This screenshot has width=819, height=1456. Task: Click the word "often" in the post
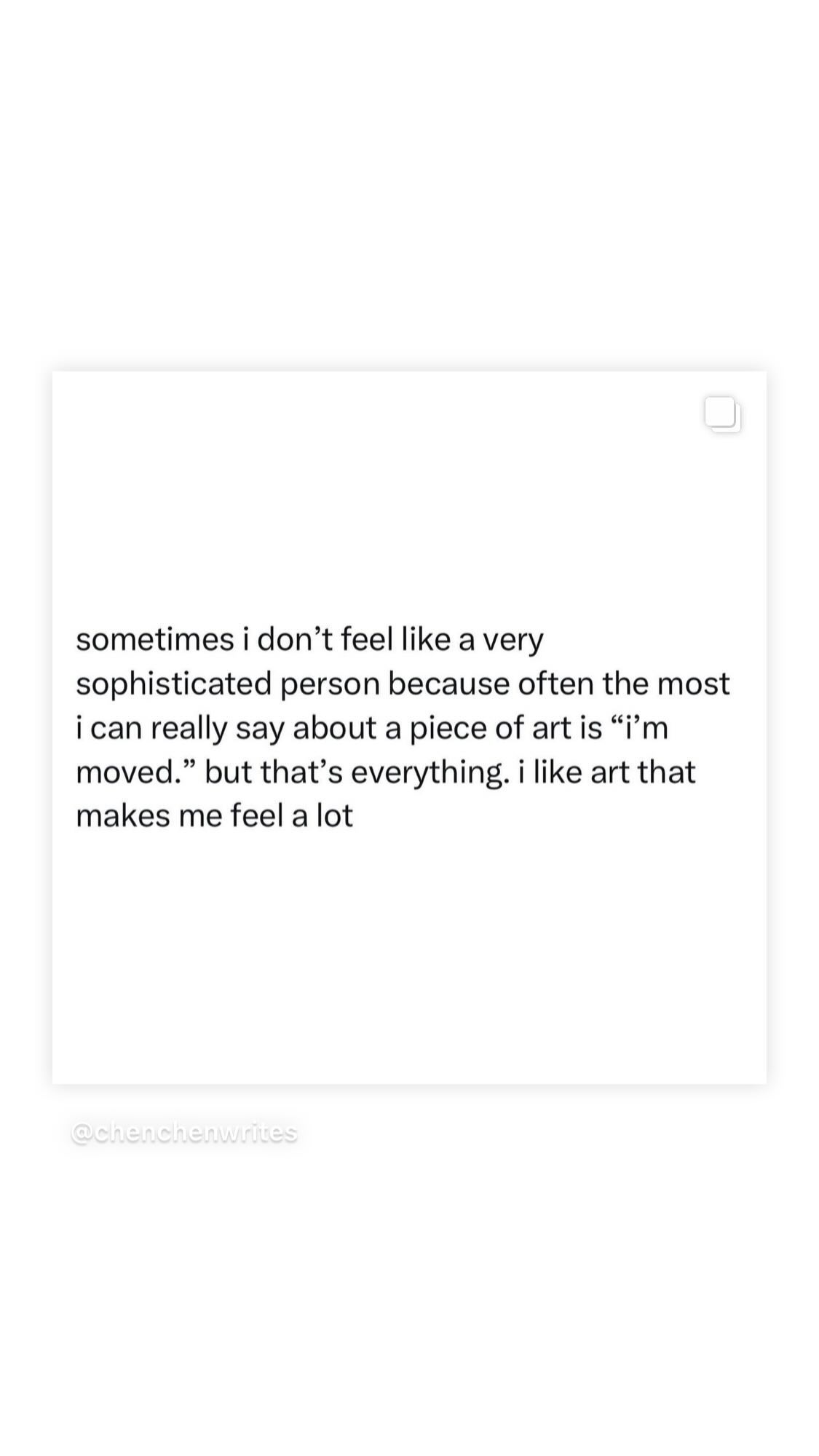(556, 684)
